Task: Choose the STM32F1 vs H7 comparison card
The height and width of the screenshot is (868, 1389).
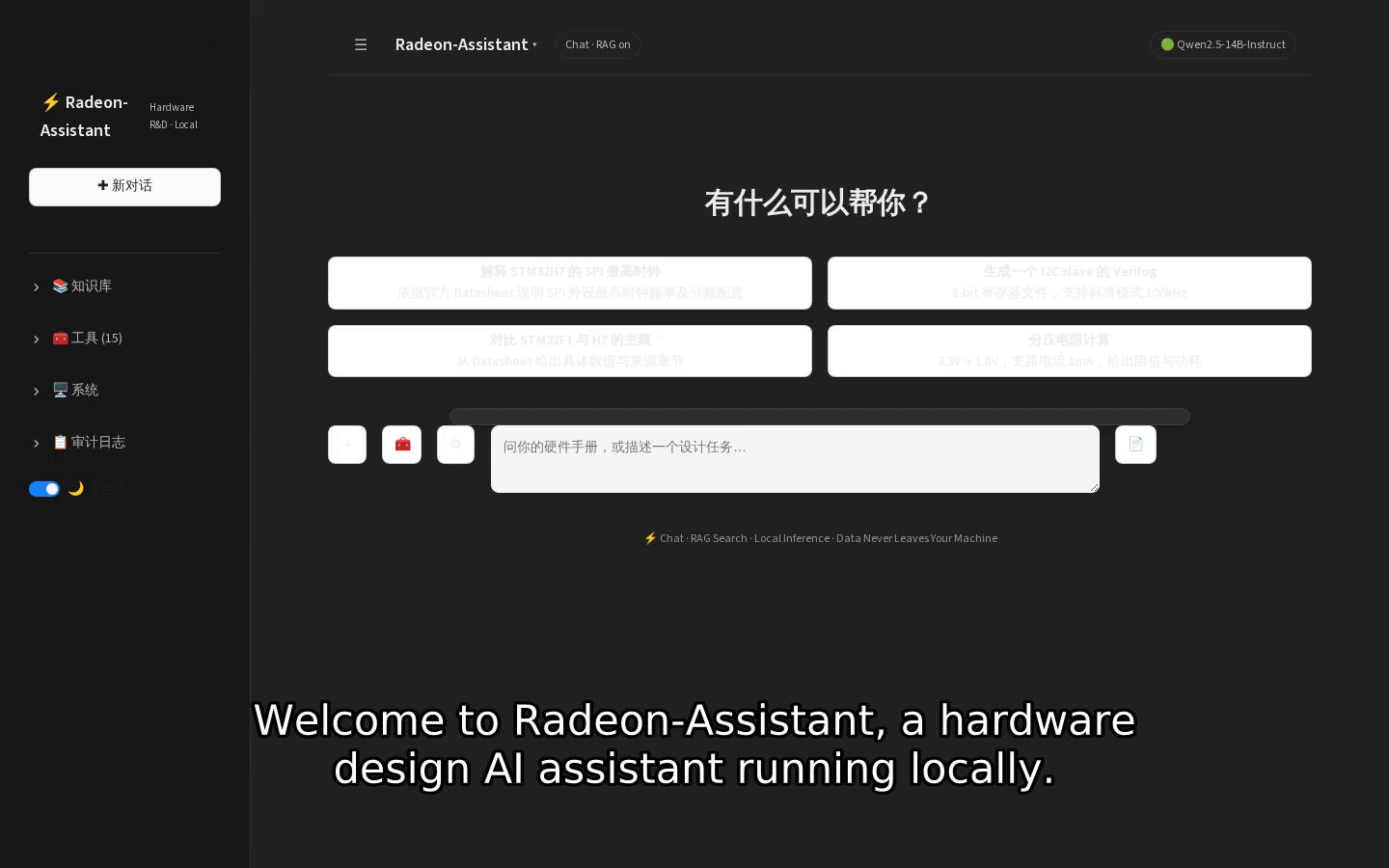Action: click(x=570, y=351)
